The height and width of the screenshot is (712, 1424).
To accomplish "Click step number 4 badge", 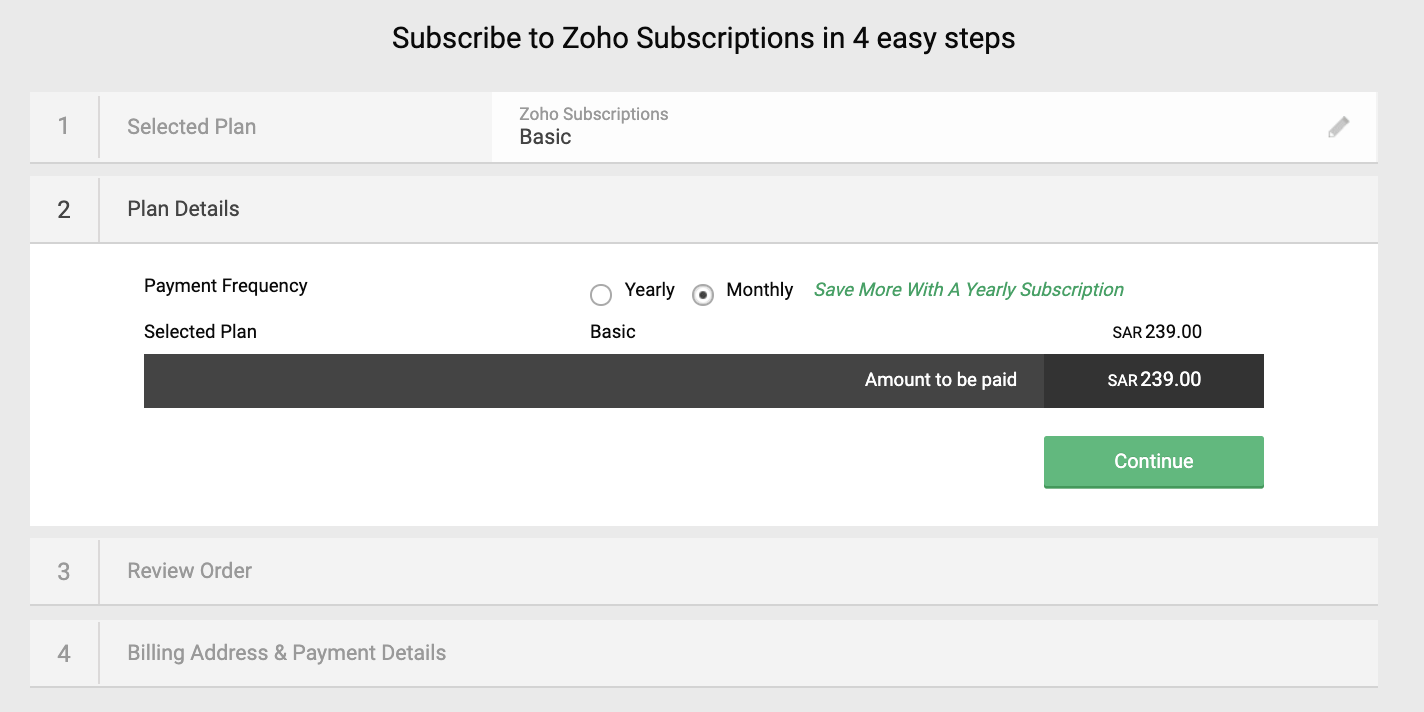I will 64,653.
